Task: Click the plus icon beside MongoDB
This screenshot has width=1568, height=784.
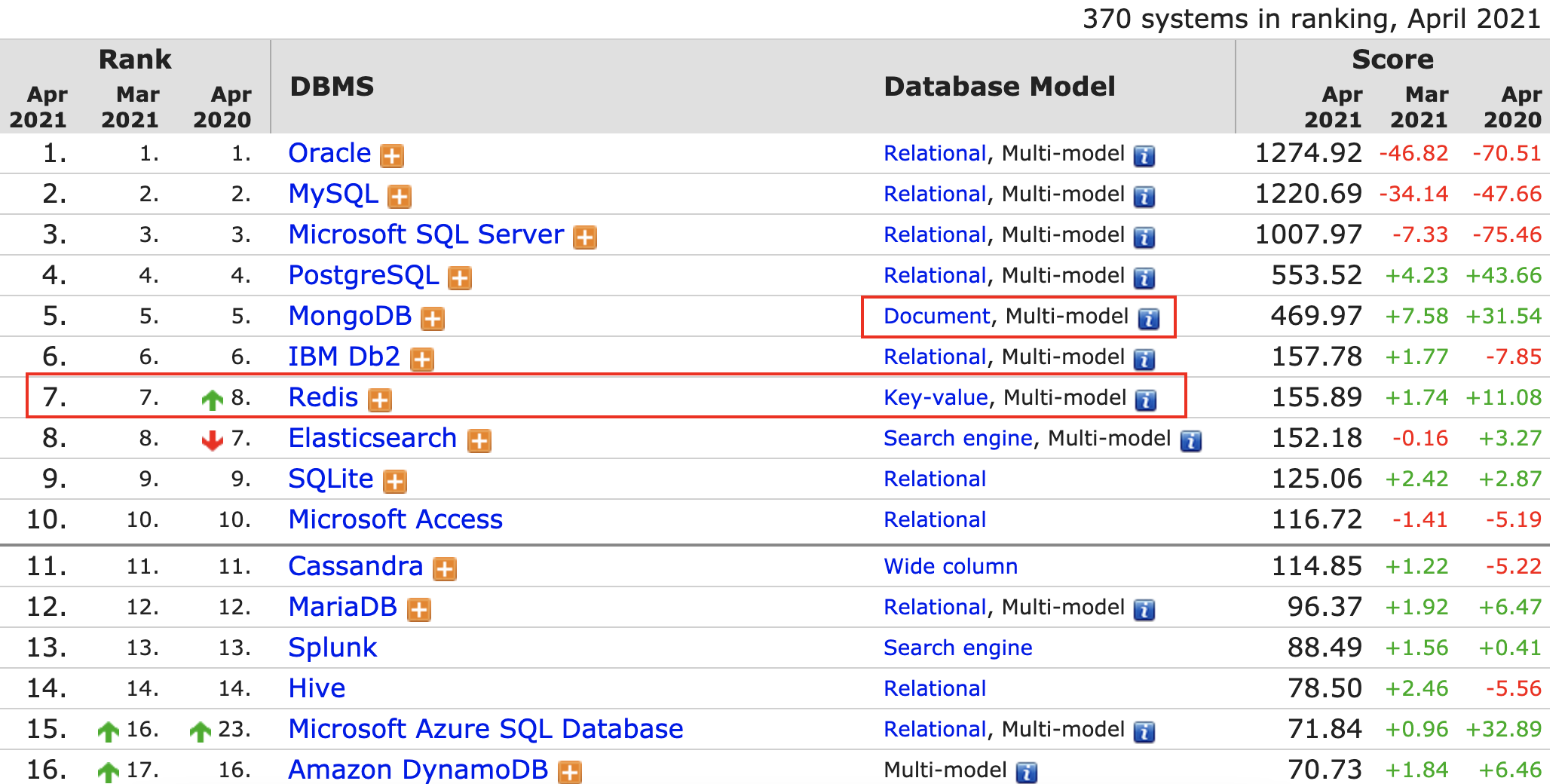Action: coord(433,319)
